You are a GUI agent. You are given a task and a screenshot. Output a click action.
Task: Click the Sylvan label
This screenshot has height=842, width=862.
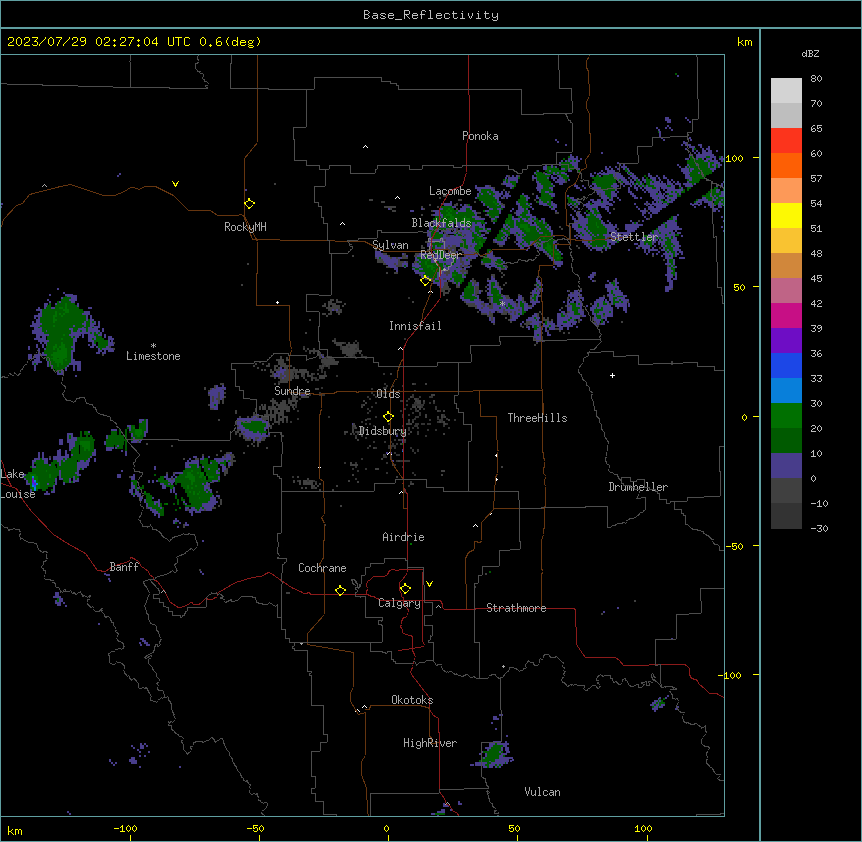[390, 245]
